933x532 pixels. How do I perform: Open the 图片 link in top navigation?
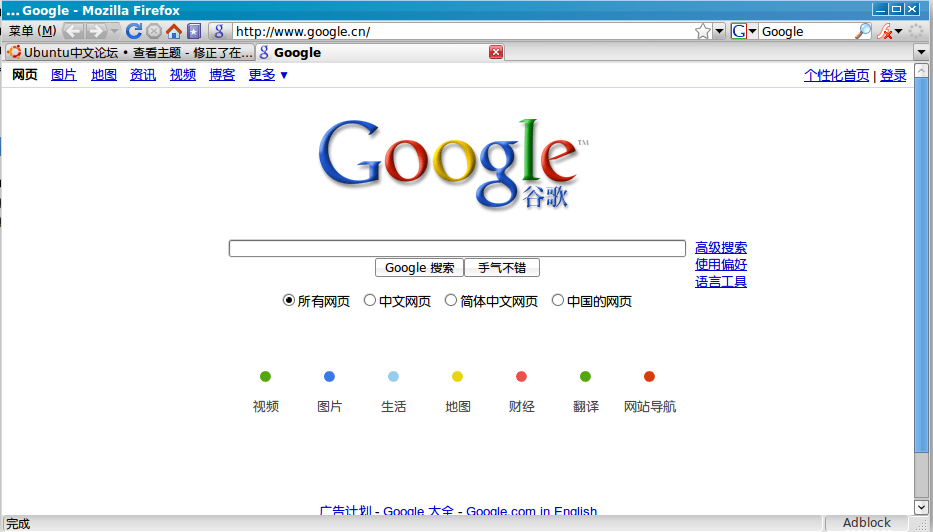(x=64, y=74)
